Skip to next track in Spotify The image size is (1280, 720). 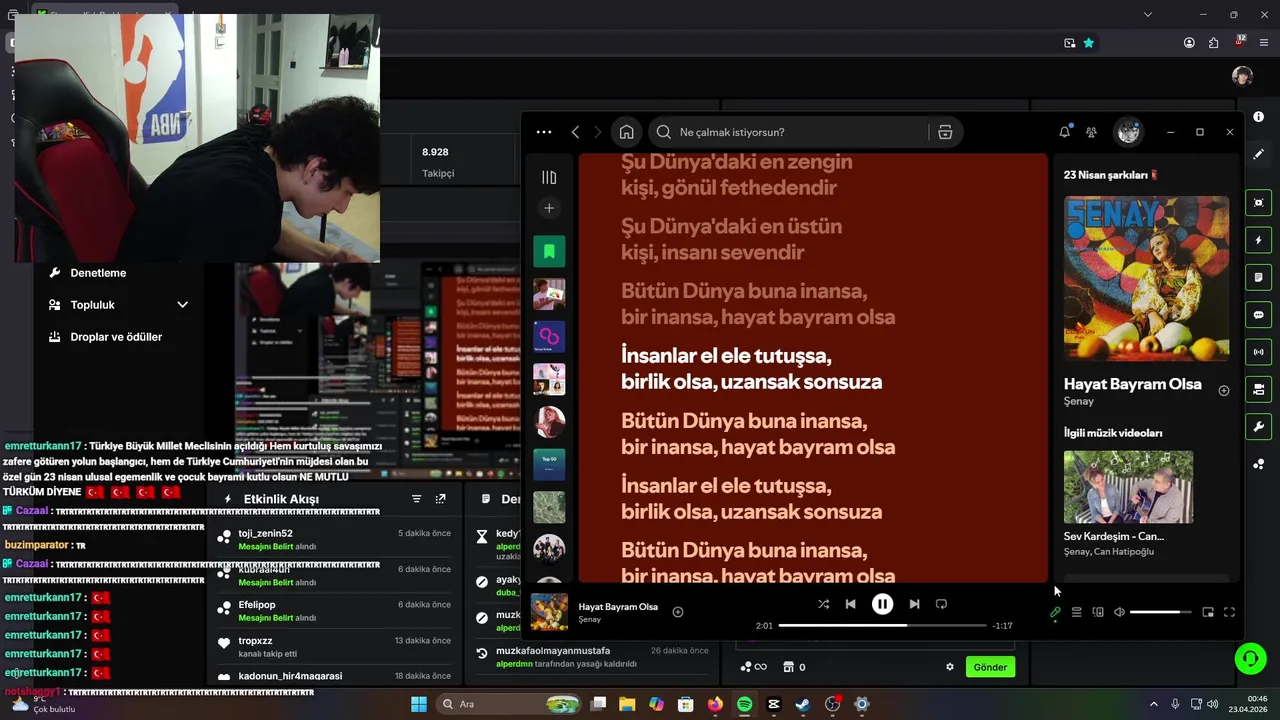(914, 604)
